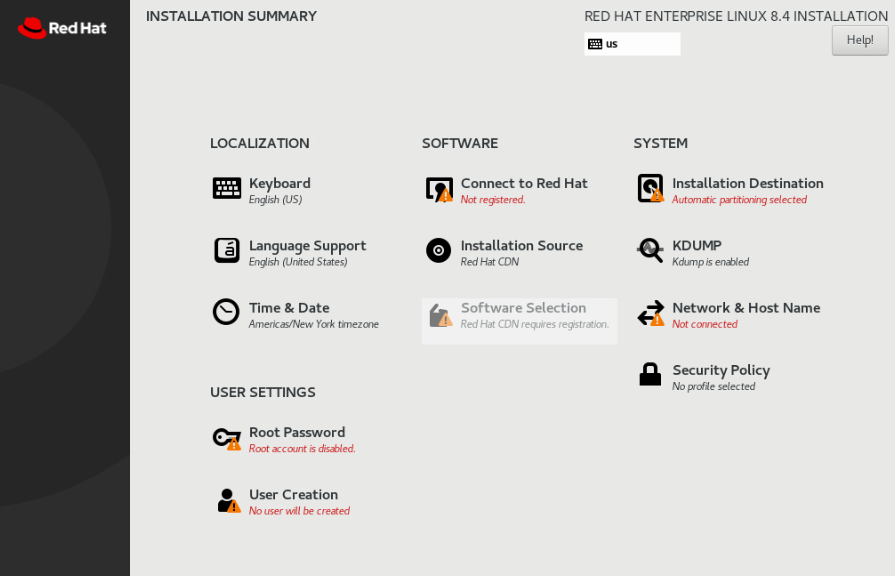Click the Keyboard layout icon

coord(227,188)
